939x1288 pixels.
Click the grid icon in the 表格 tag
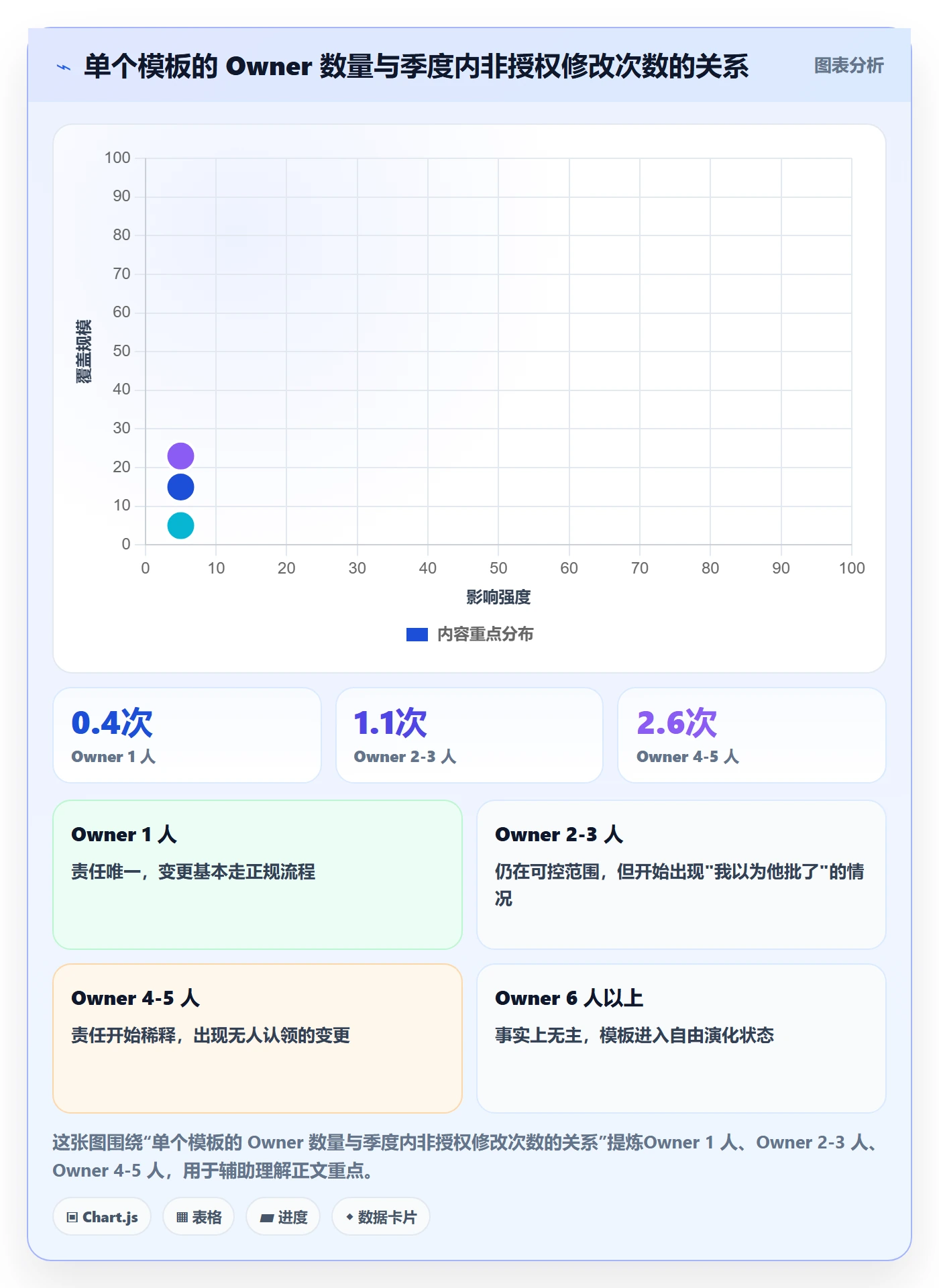point(182,1218)
